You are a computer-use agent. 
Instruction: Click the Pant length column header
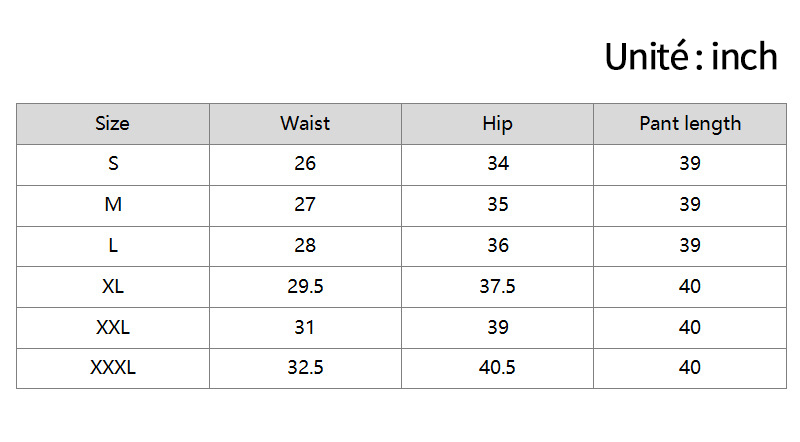point(690,124)
